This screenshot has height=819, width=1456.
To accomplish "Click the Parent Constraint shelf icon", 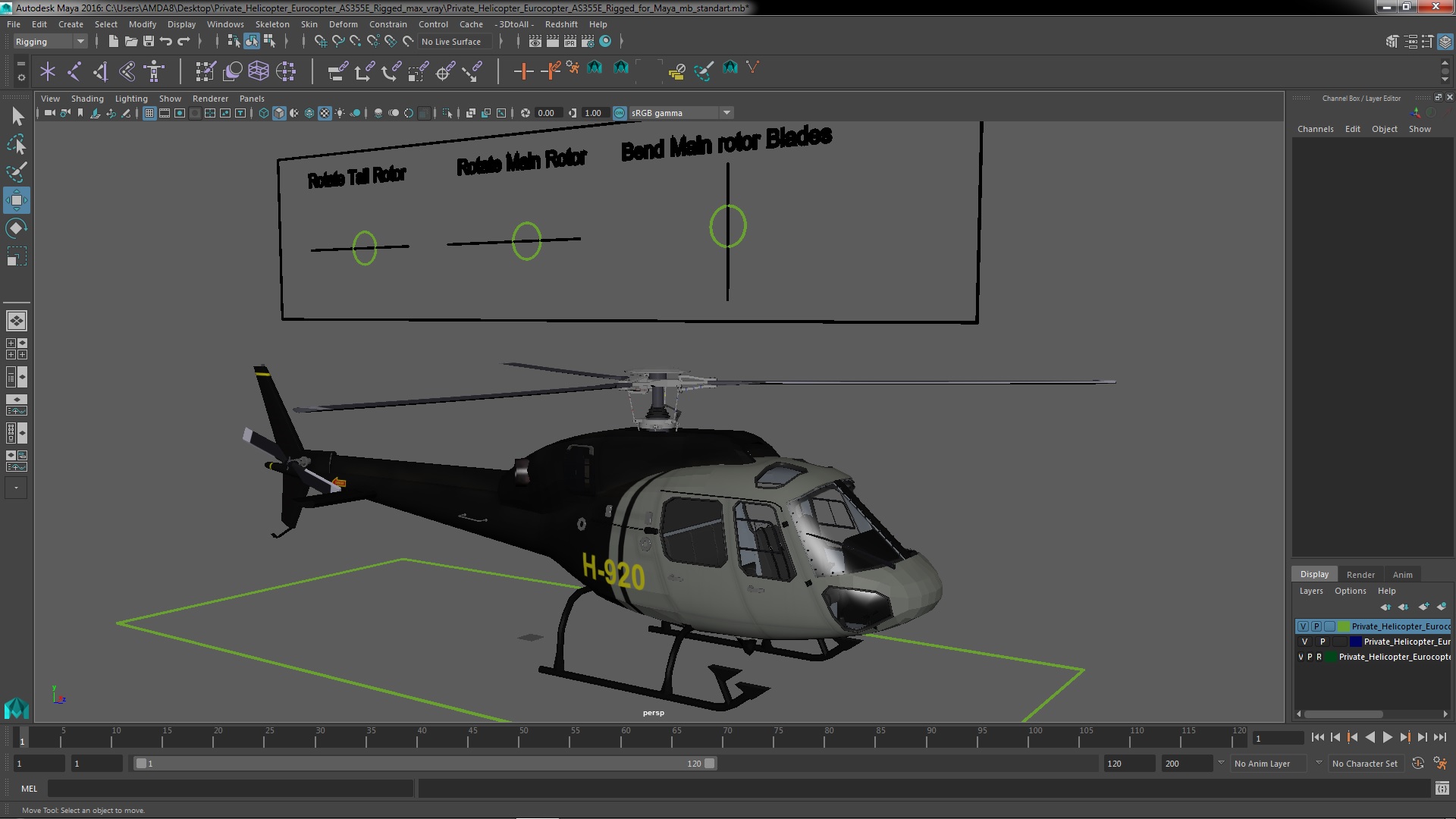I will (337, 71).
